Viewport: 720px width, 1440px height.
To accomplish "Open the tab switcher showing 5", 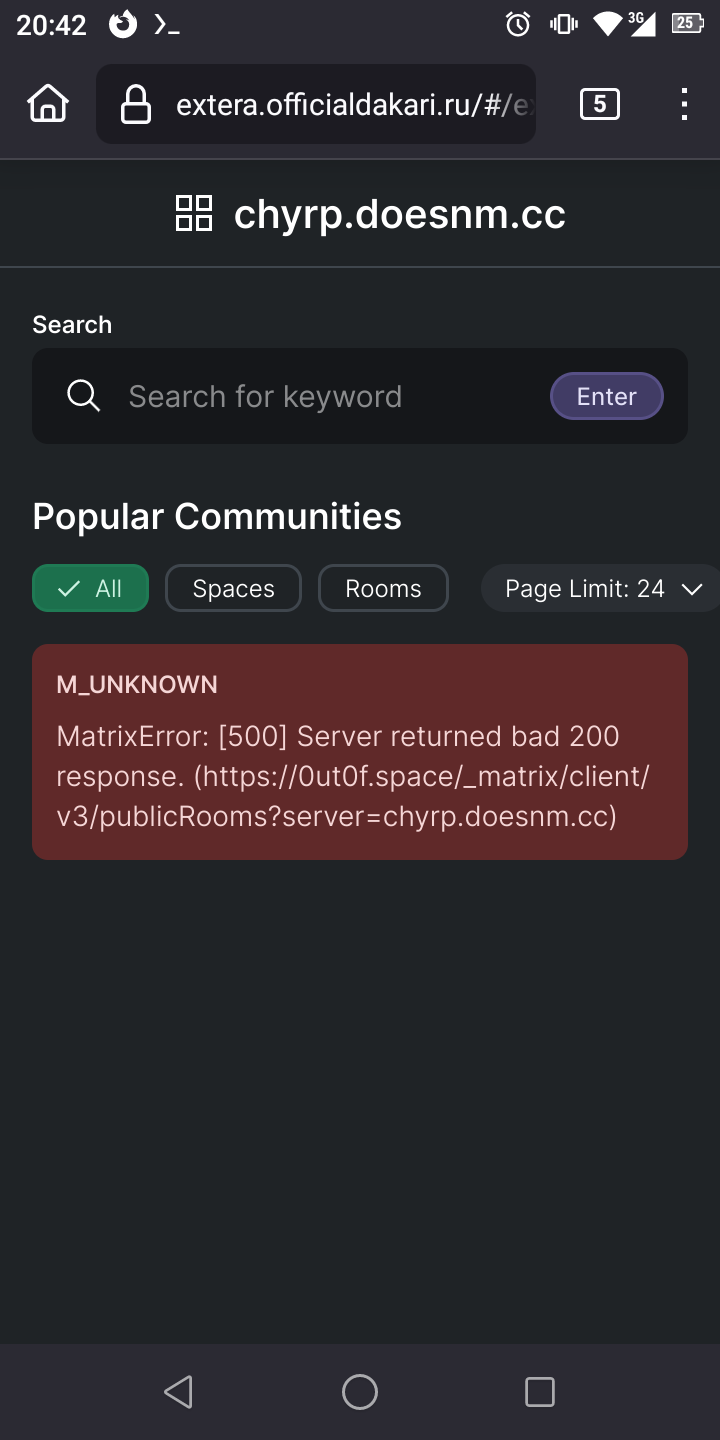I will point(599,104).
